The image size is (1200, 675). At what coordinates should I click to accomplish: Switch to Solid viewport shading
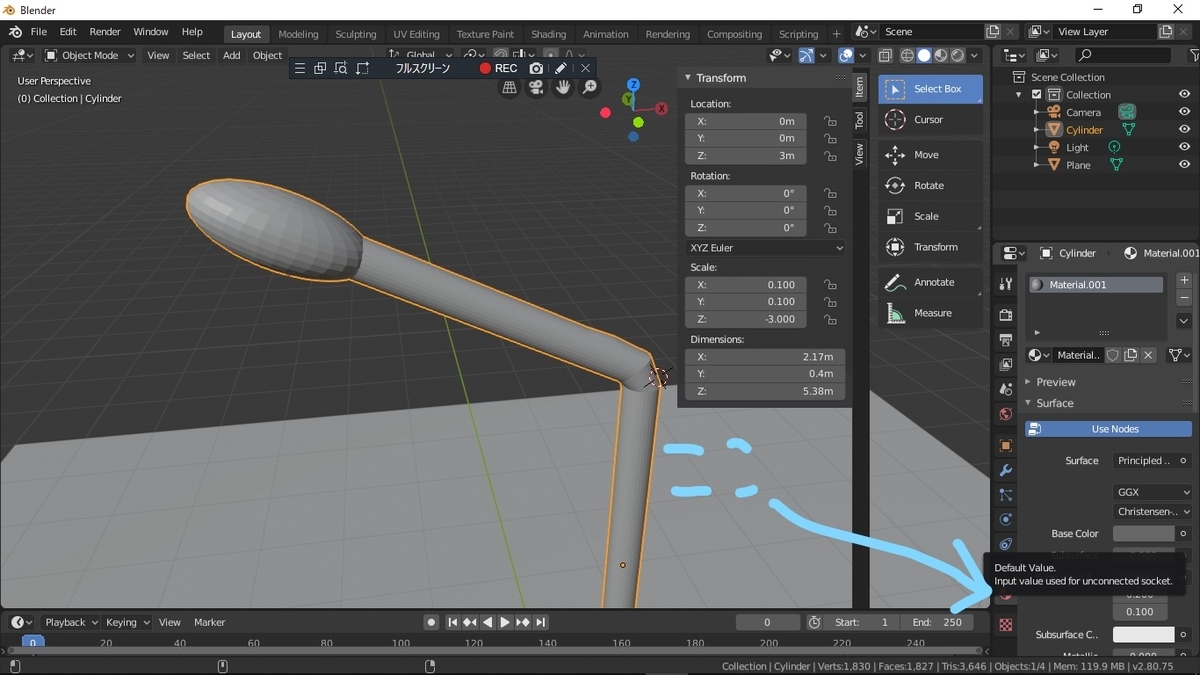point(924,56)
